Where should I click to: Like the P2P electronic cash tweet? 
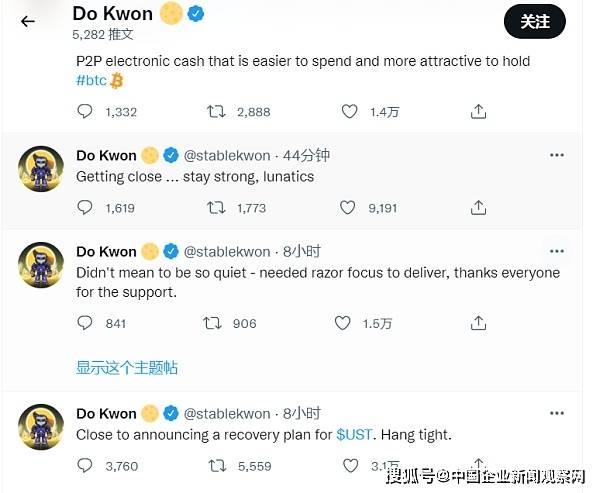347,112
